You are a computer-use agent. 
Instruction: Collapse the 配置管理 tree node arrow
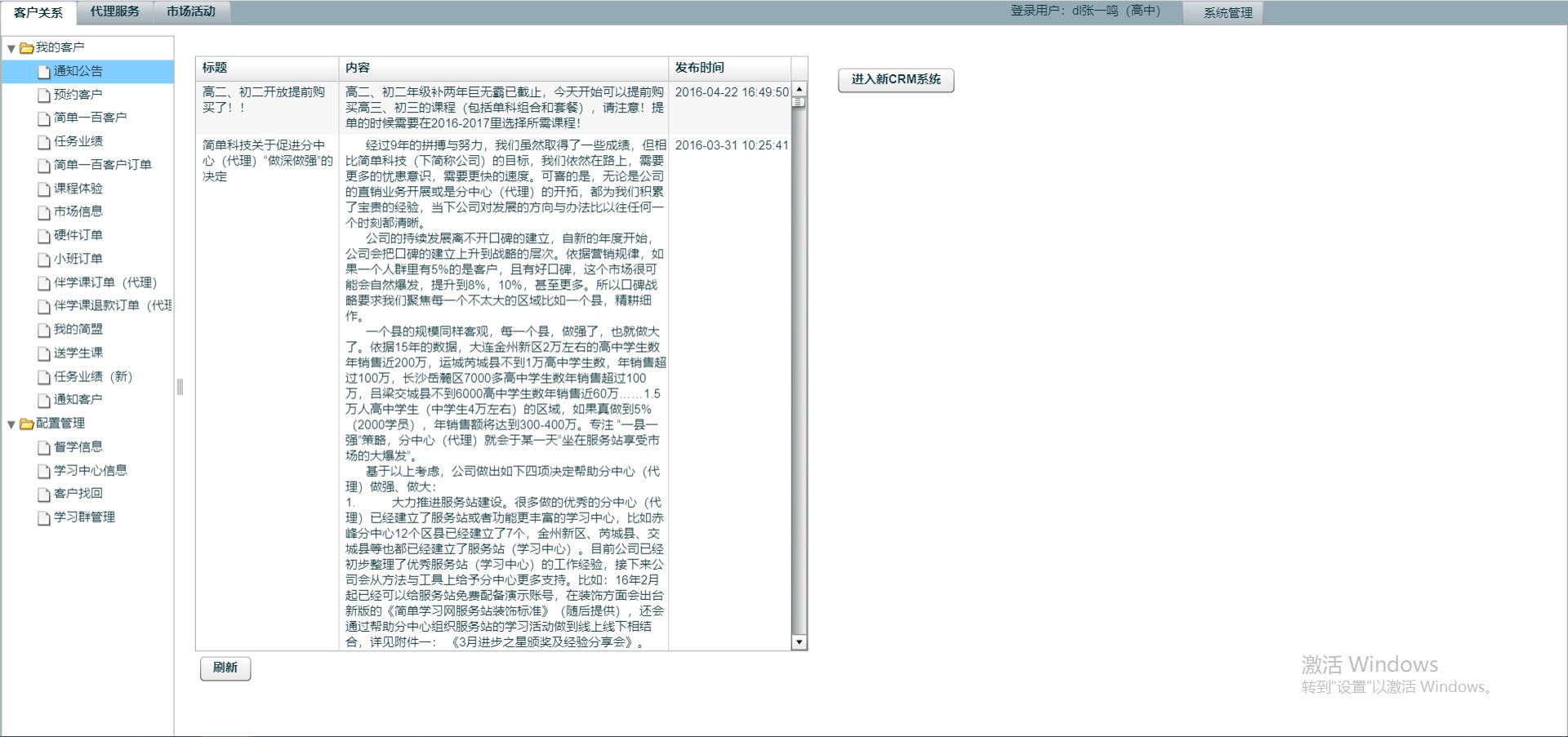pyautogui.click(x=11, y=424)
